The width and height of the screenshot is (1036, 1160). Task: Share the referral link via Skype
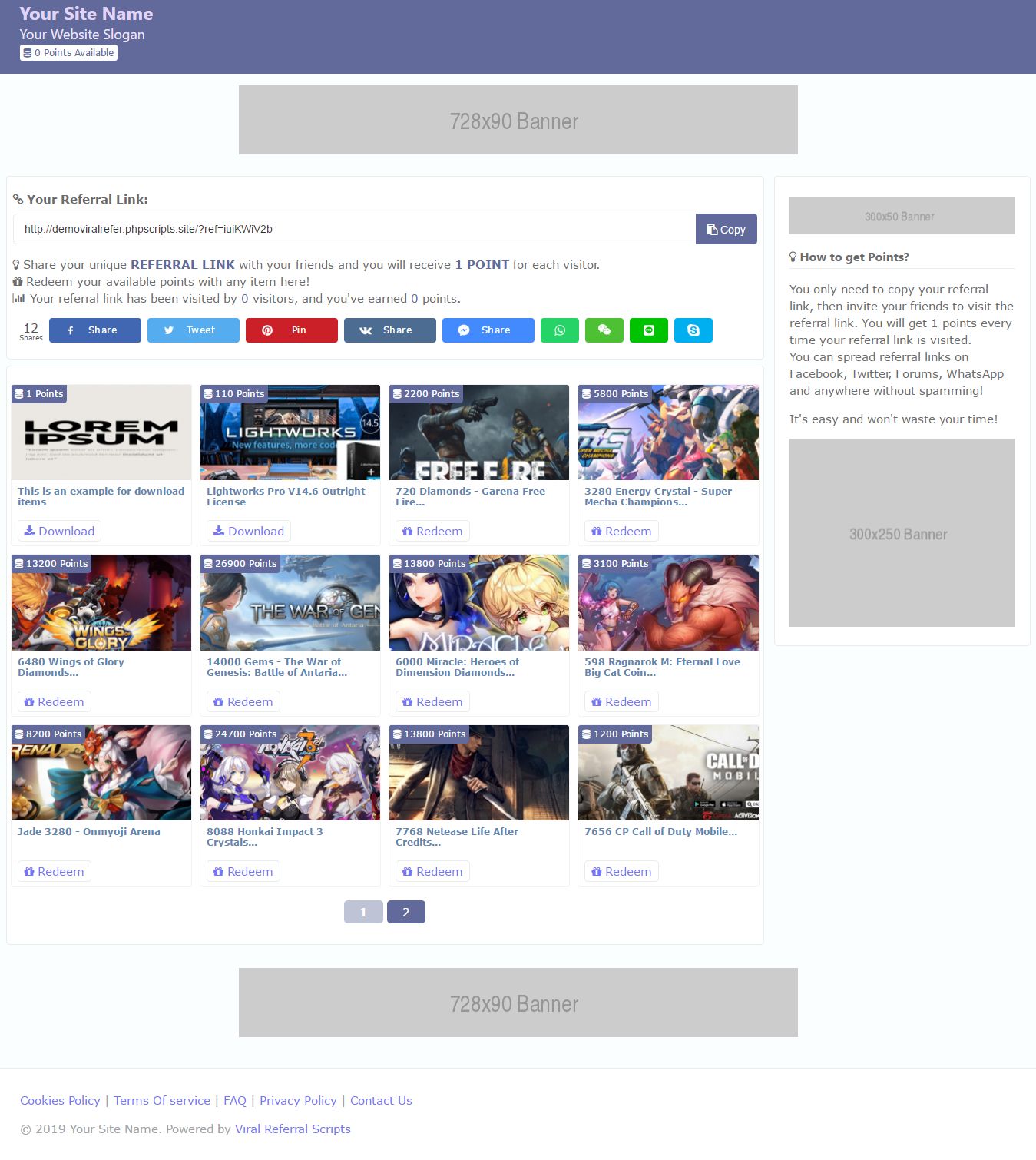pyautogui.click(x=693, y=330)
